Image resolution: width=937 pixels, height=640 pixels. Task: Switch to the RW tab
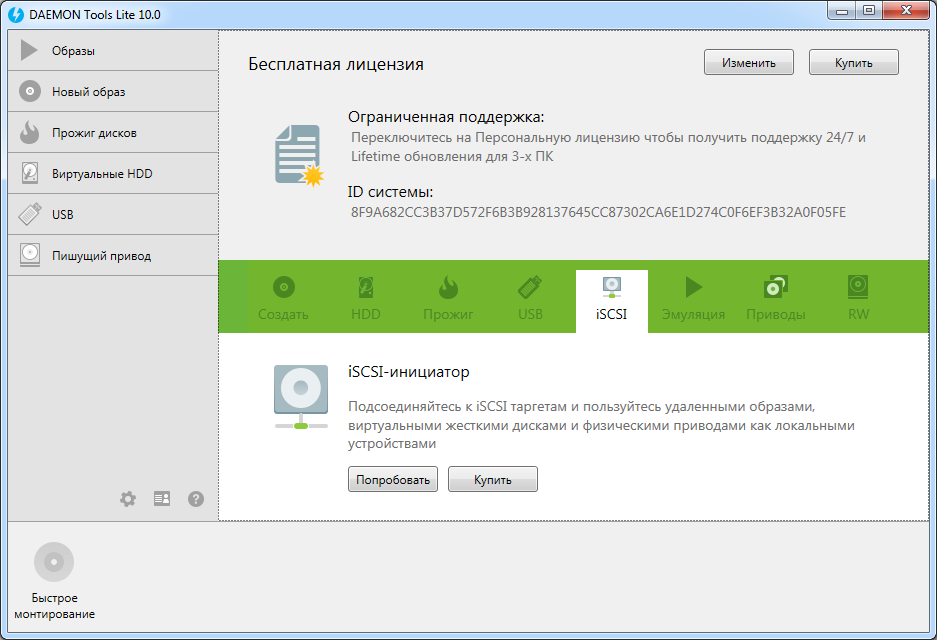point(858,298)
